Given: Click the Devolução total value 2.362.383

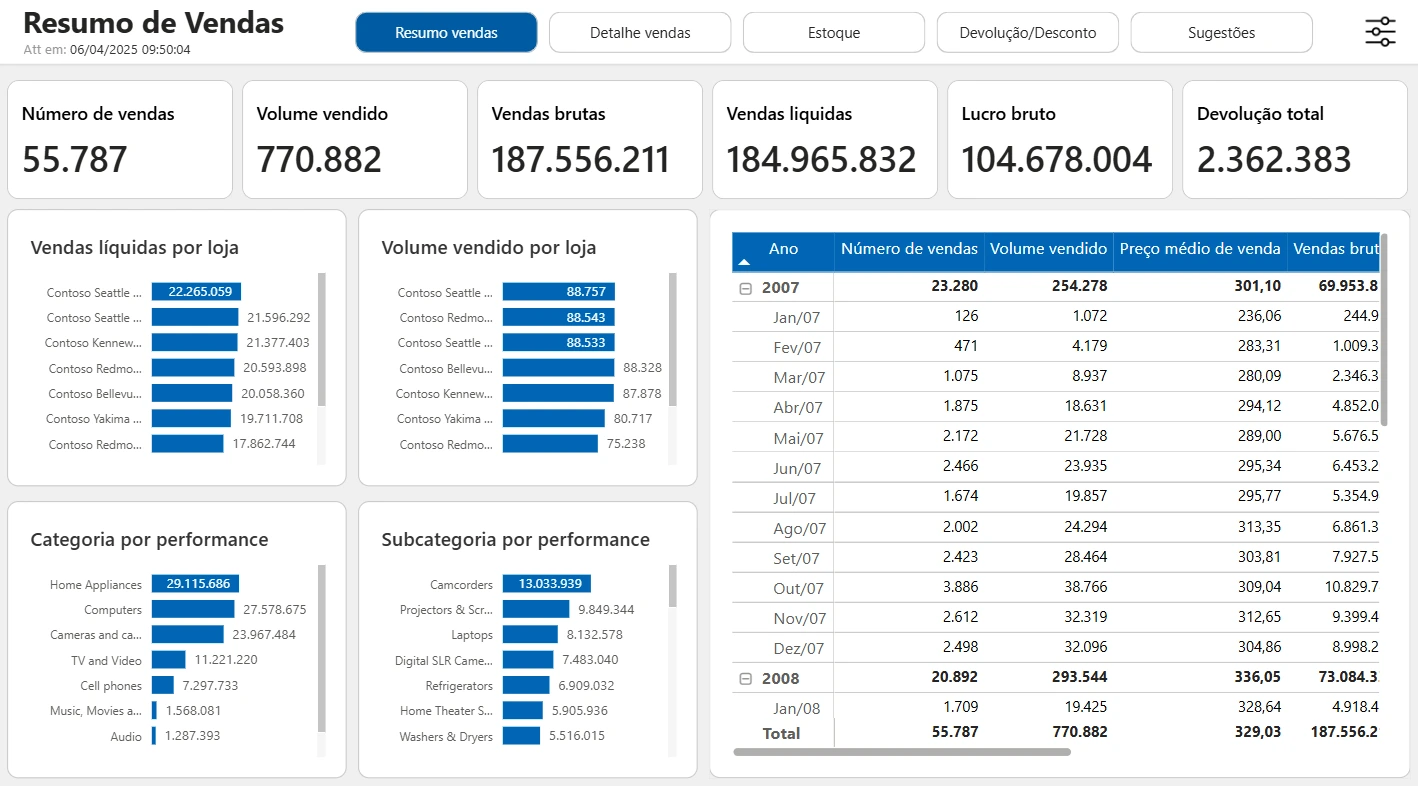Looking at the screenshot, I should tap(1274, 160).
